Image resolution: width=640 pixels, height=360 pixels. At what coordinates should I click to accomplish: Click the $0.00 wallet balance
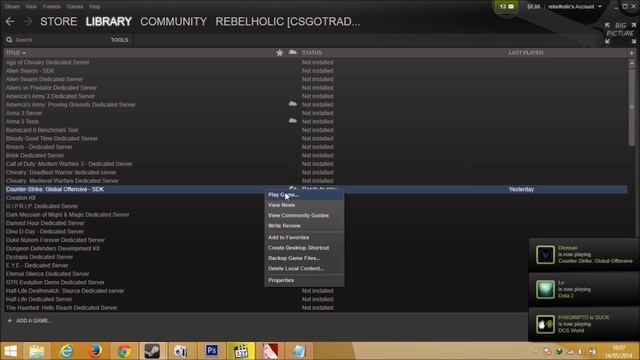533,7
